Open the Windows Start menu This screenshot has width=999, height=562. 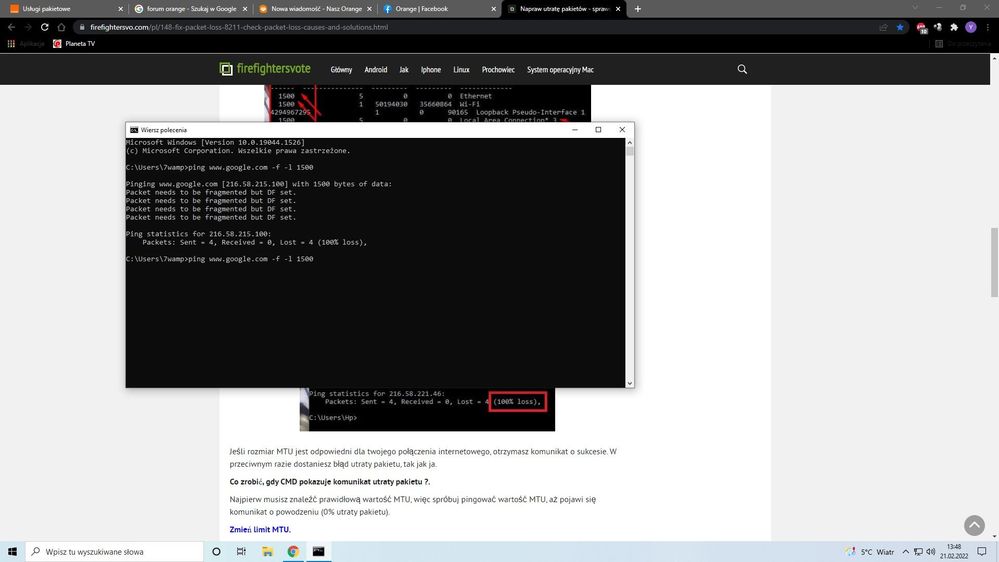click(13, 551)
